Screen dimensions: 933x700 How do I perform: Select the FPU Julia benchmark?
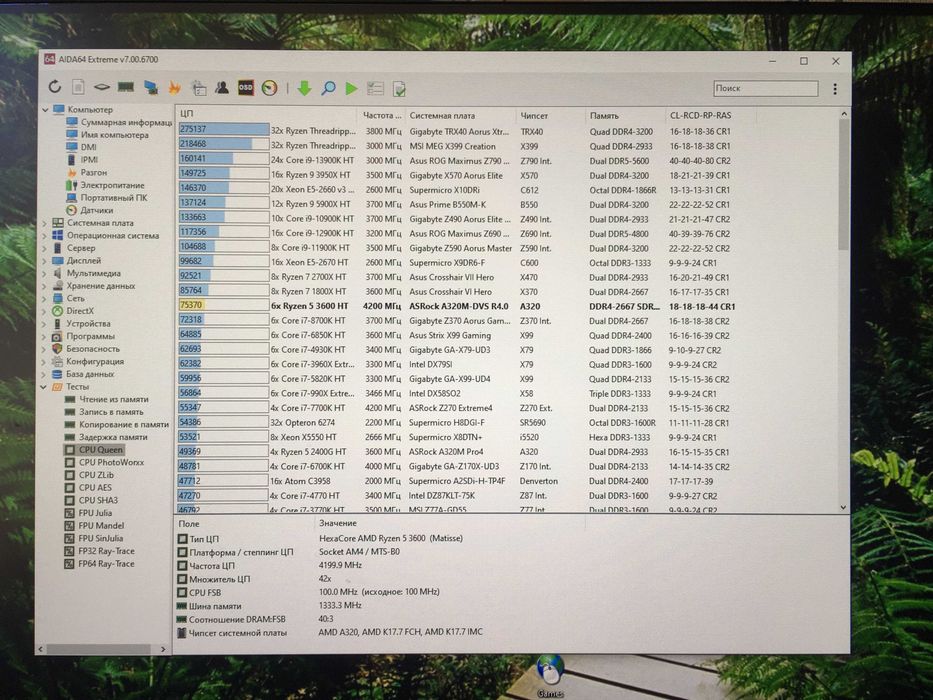[x=95, y=512]
